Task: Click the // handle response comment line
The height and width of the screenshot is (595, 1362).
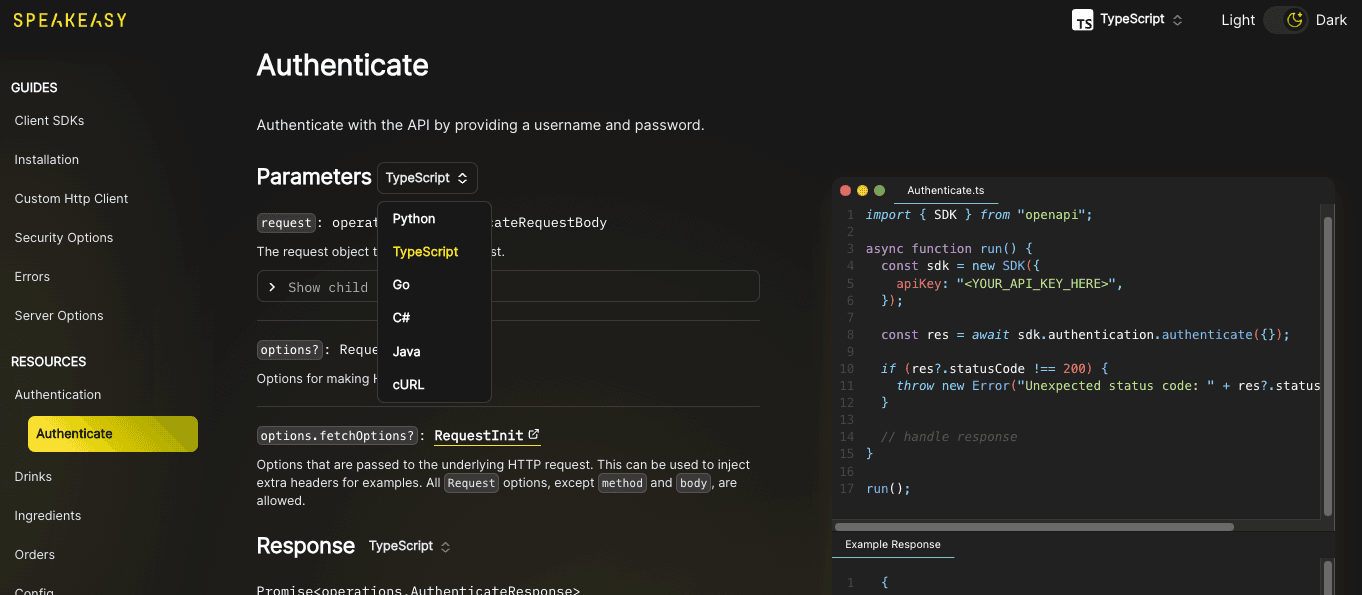Action: (949, 437)
